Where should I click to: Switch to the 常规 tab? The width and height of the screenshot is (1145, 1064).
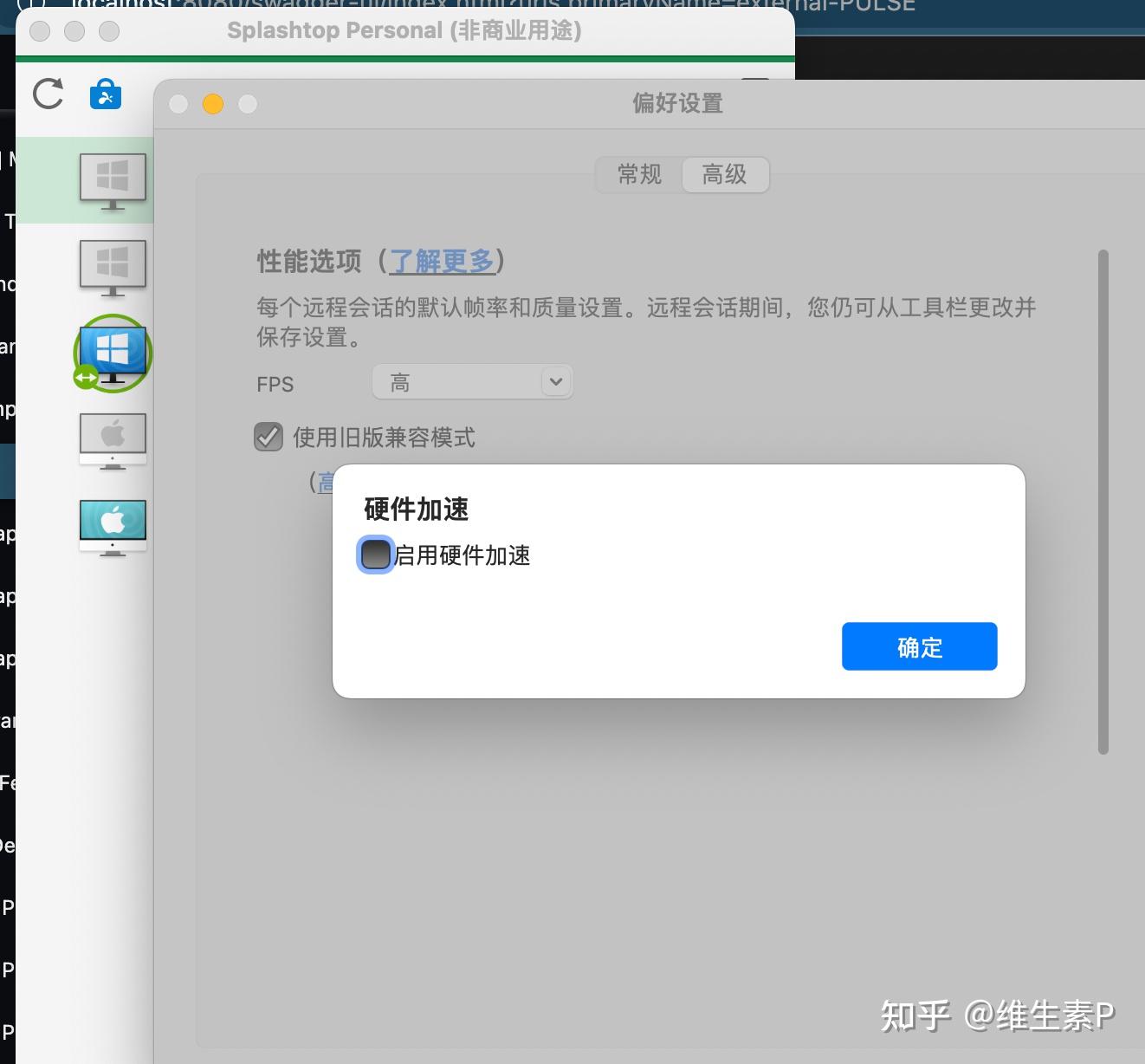click(637, 174)
